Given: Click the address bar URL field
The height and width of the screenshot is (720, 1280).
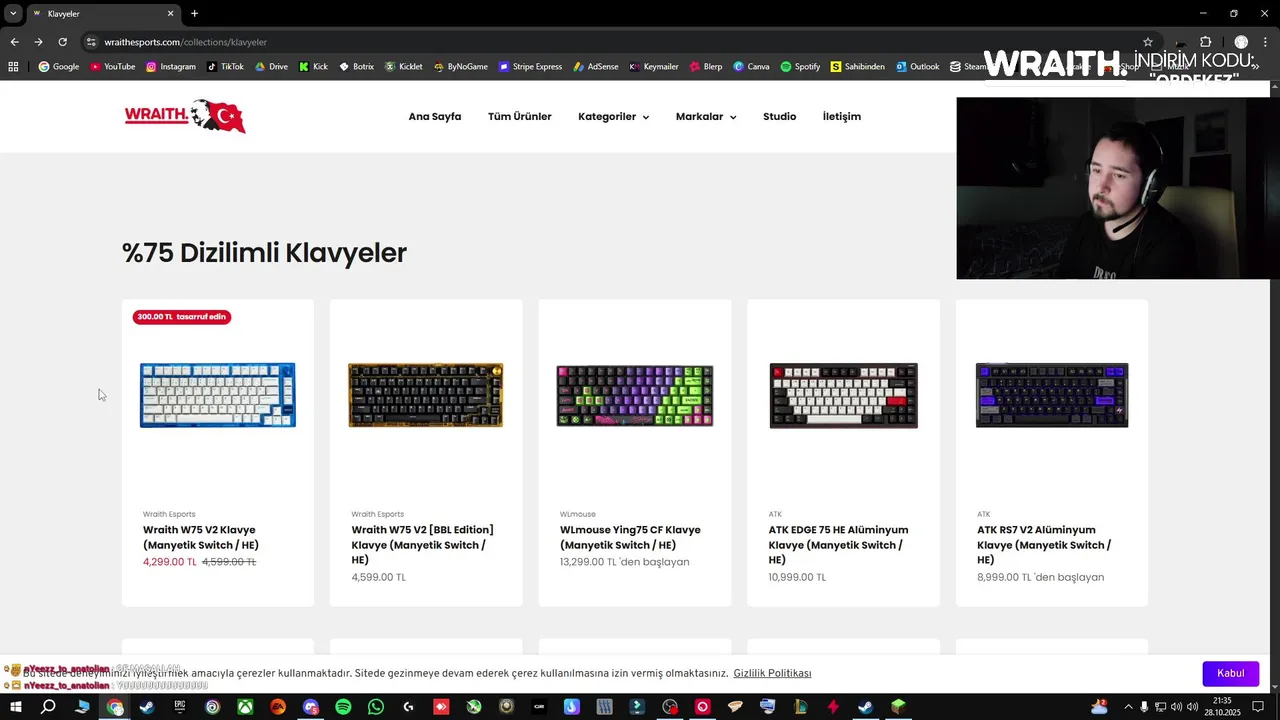Looking at the screenshot, I should pos(600,42).
